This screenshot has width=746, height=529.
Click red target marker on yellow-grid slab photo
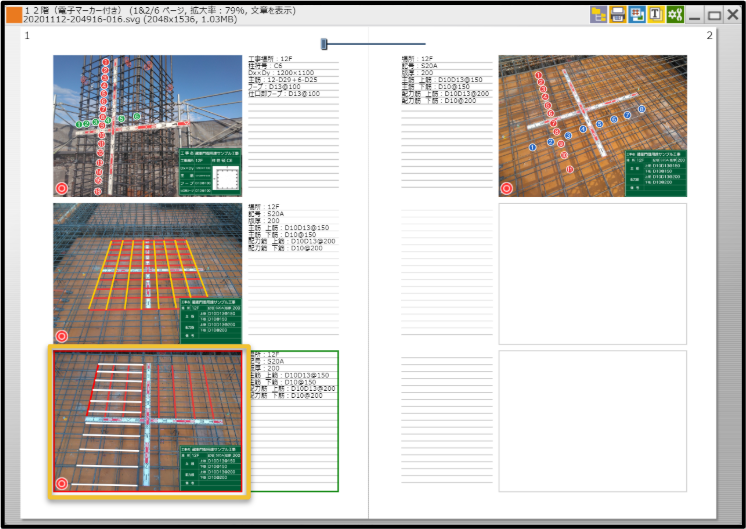click(62, 336)
